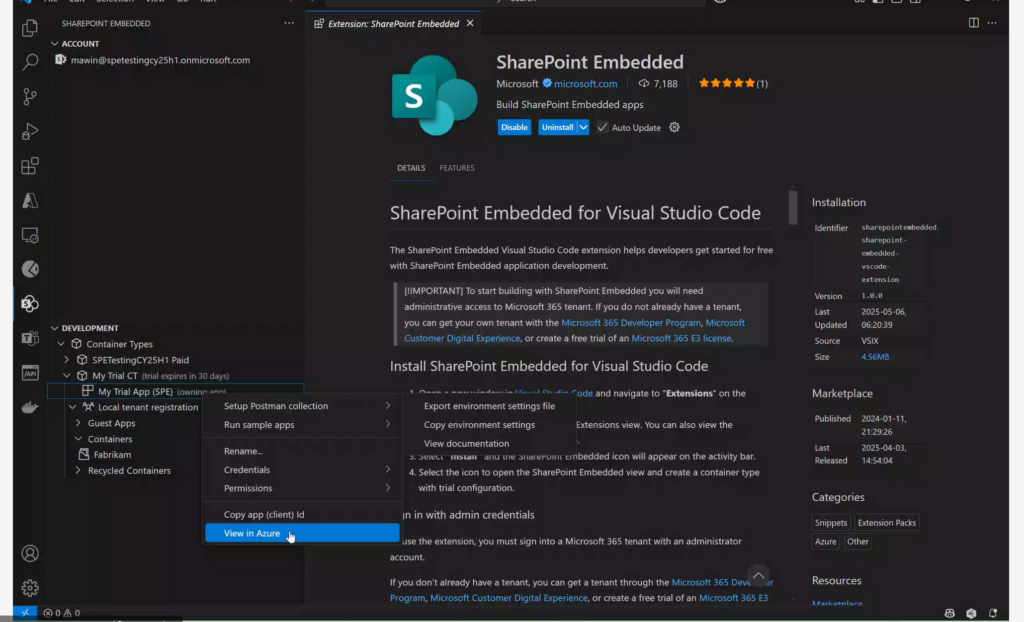
Task: Collapse Local tenant registration node
Action: [72, 407]
